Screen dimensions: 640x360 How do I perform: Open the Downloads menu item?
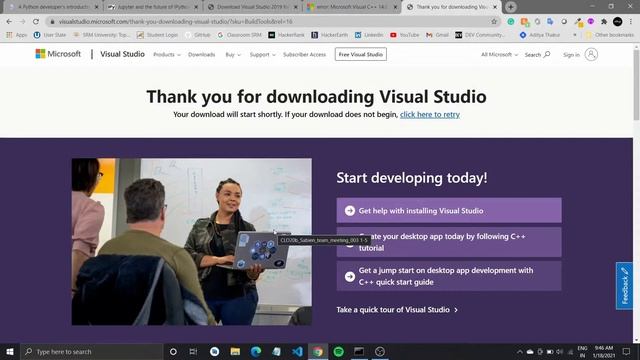coord(202,54)
